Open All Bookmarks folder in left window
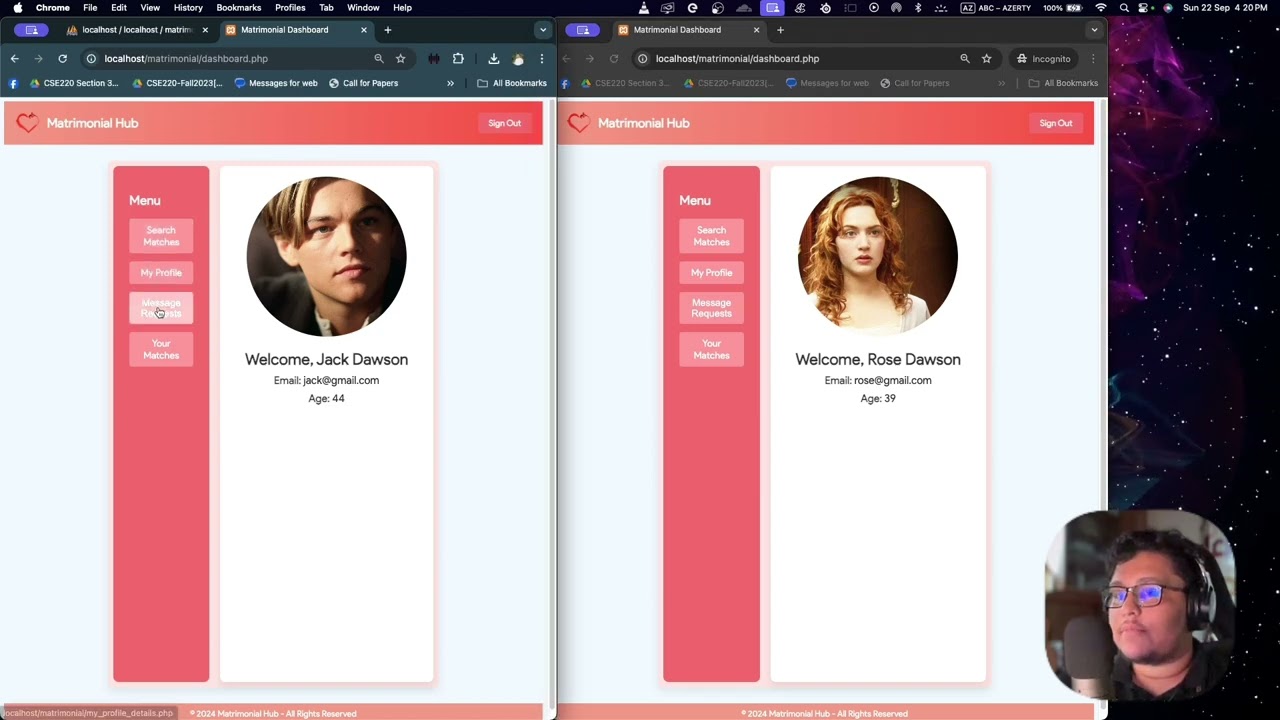The image size is (1280, 720). [x=512, y=83]
